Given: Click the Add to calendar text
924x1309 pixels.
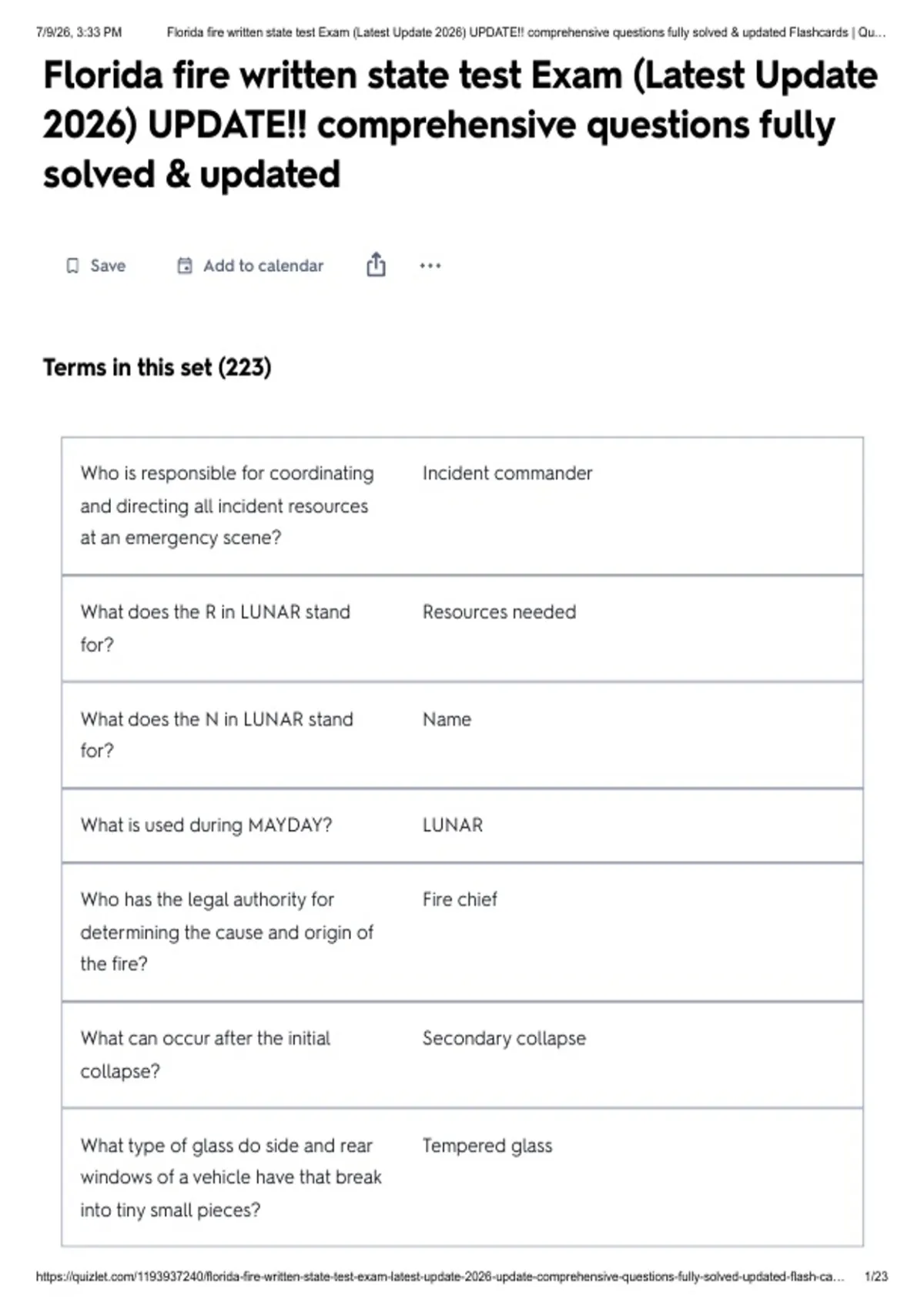Looking at the screenshot, I should tap(263, 266).
